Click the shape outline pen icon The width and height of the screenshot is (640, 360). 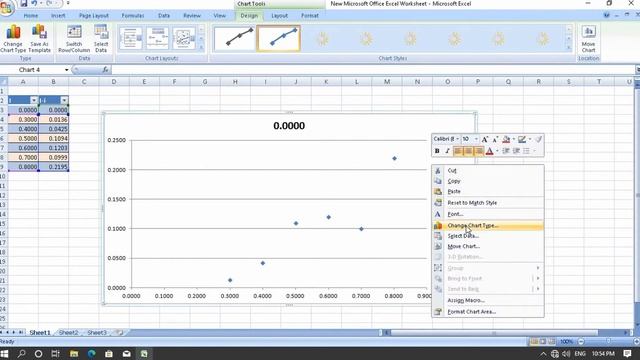point(522,140)
